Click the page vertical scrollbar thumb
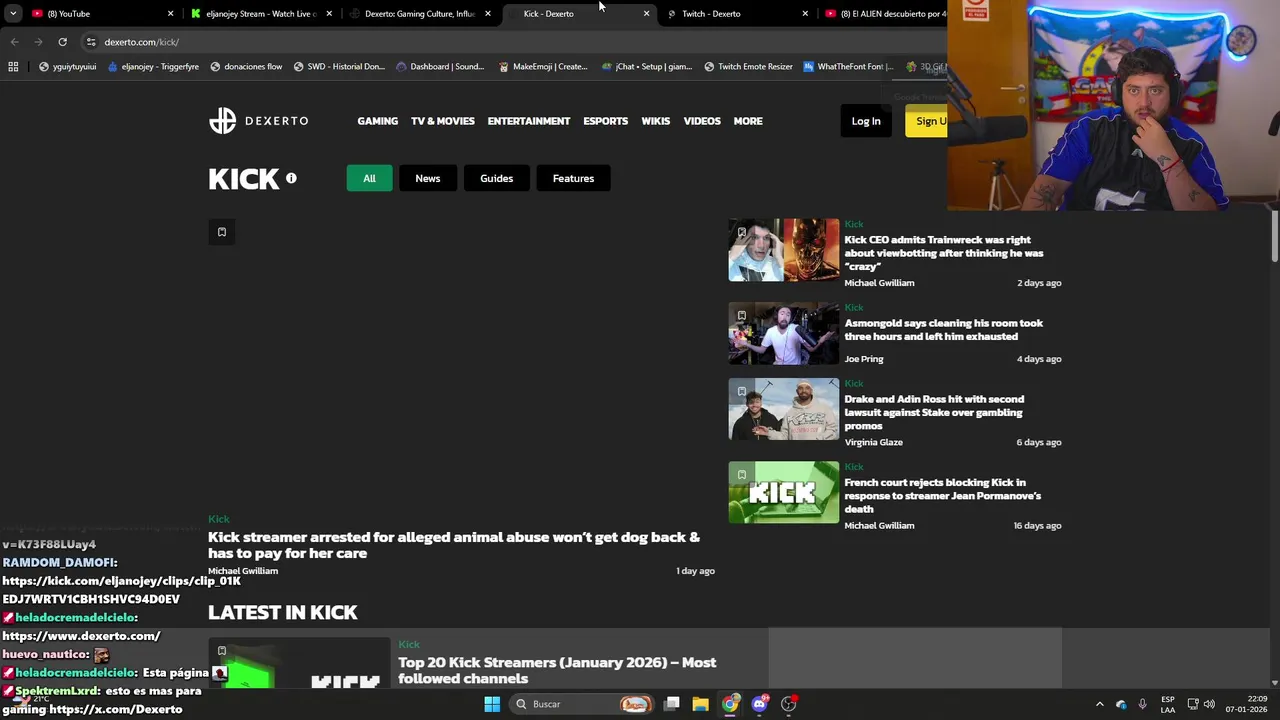Image resolution: width=1280 pixels, height=720 pixels. [x=1275, y=236]
